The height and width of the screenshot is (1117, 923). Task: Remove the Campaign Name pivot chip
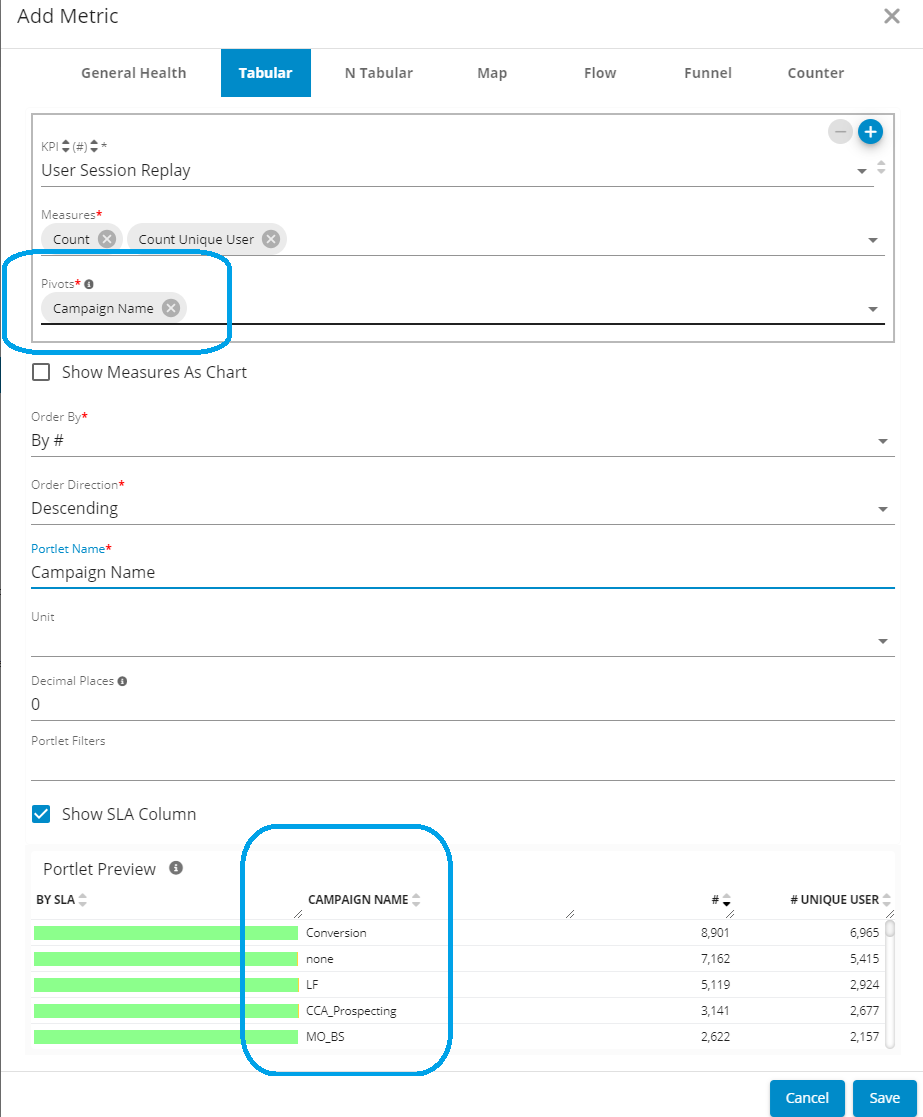171,308
